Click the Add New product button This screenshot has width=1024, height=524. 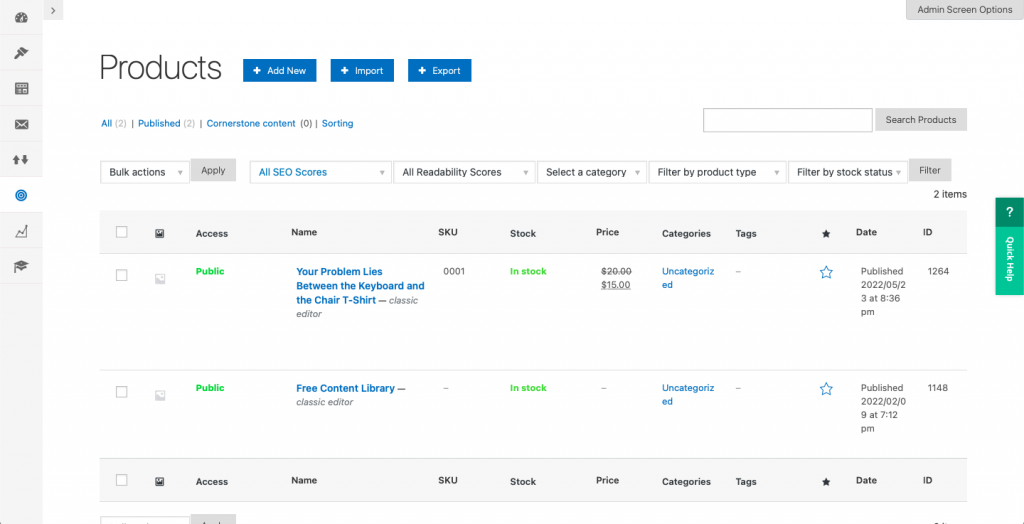click(x=279, y=70)
